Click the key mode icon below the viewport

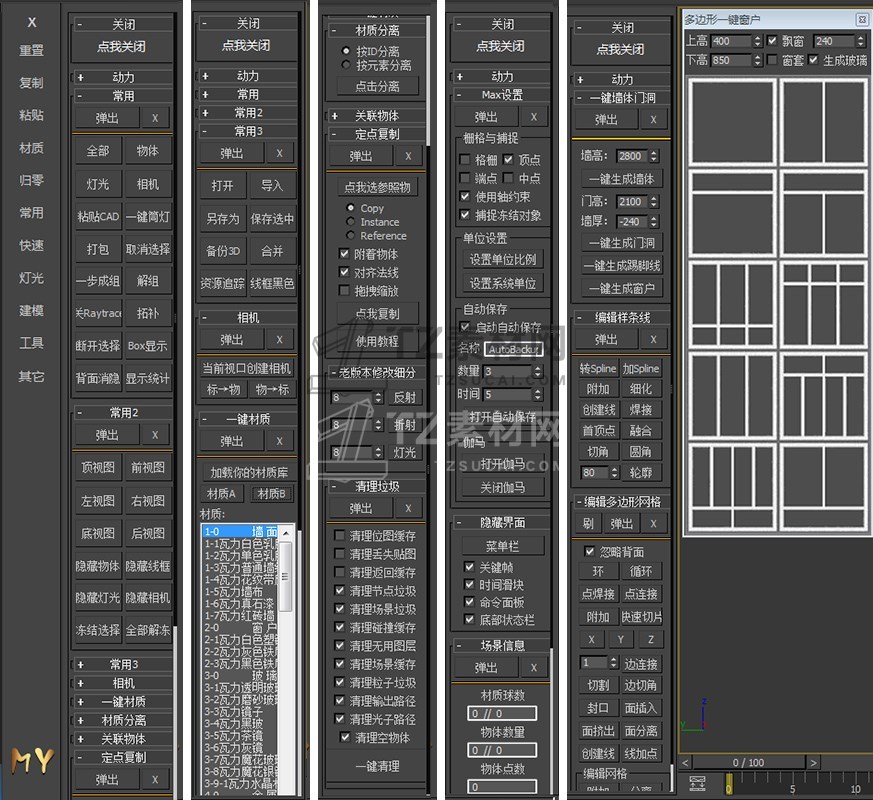tap(699, 785)
